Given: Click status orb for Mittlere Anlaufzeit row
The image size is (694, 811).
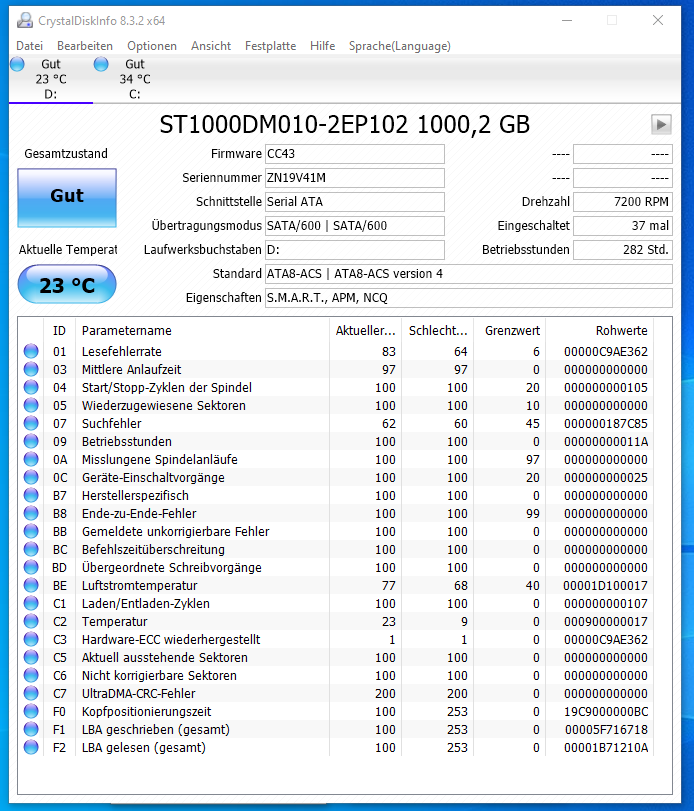Looking at the screenshot, I should coord(31,369).
